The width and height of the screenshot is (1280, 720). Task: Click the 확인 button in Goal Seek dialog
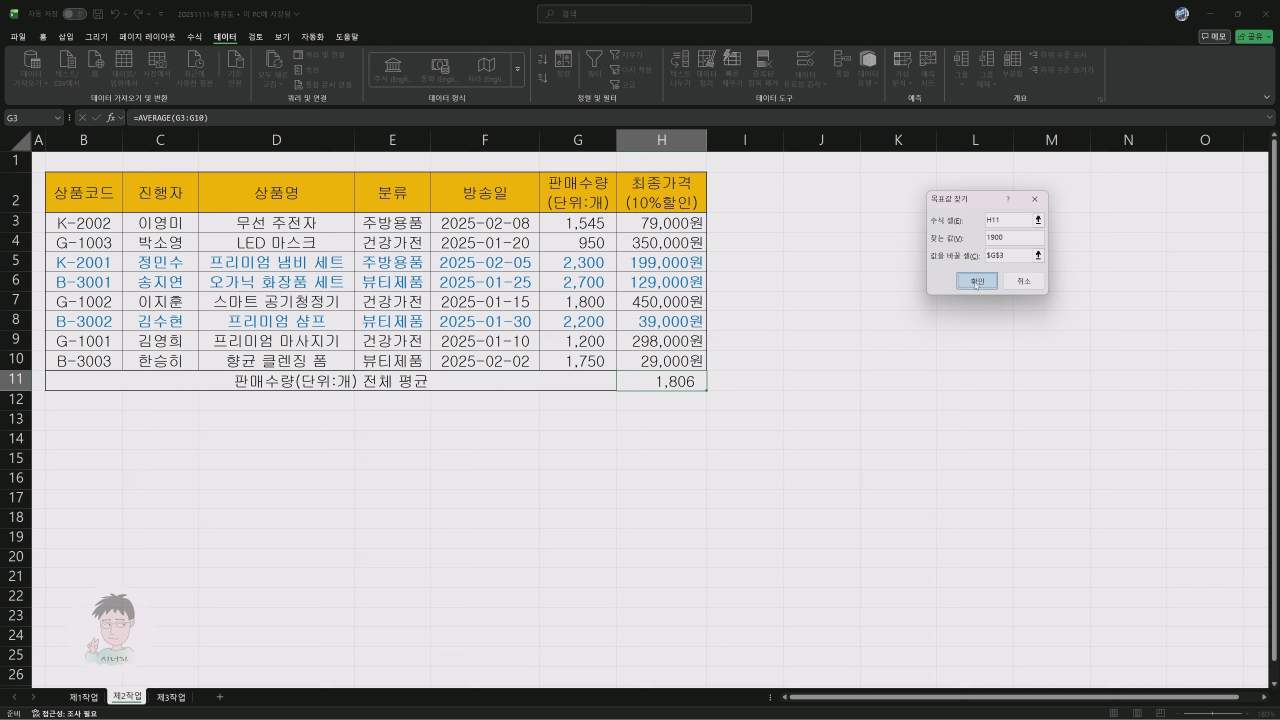click(976, 282)
